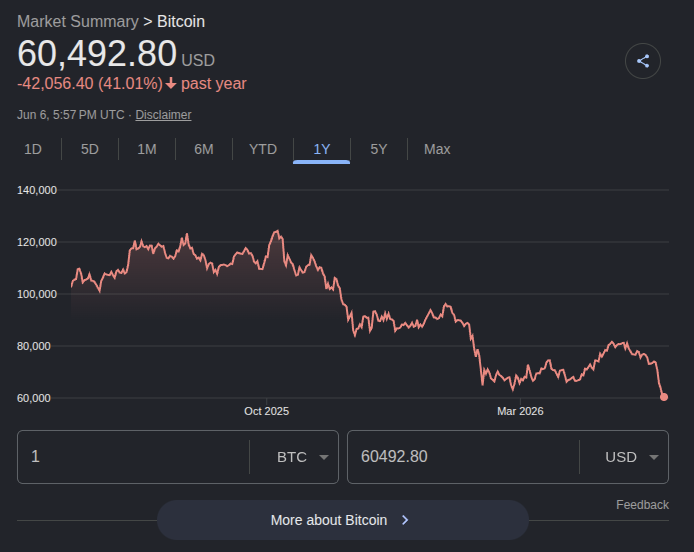Click the 140,000 y-axis label

pos(37,190)
